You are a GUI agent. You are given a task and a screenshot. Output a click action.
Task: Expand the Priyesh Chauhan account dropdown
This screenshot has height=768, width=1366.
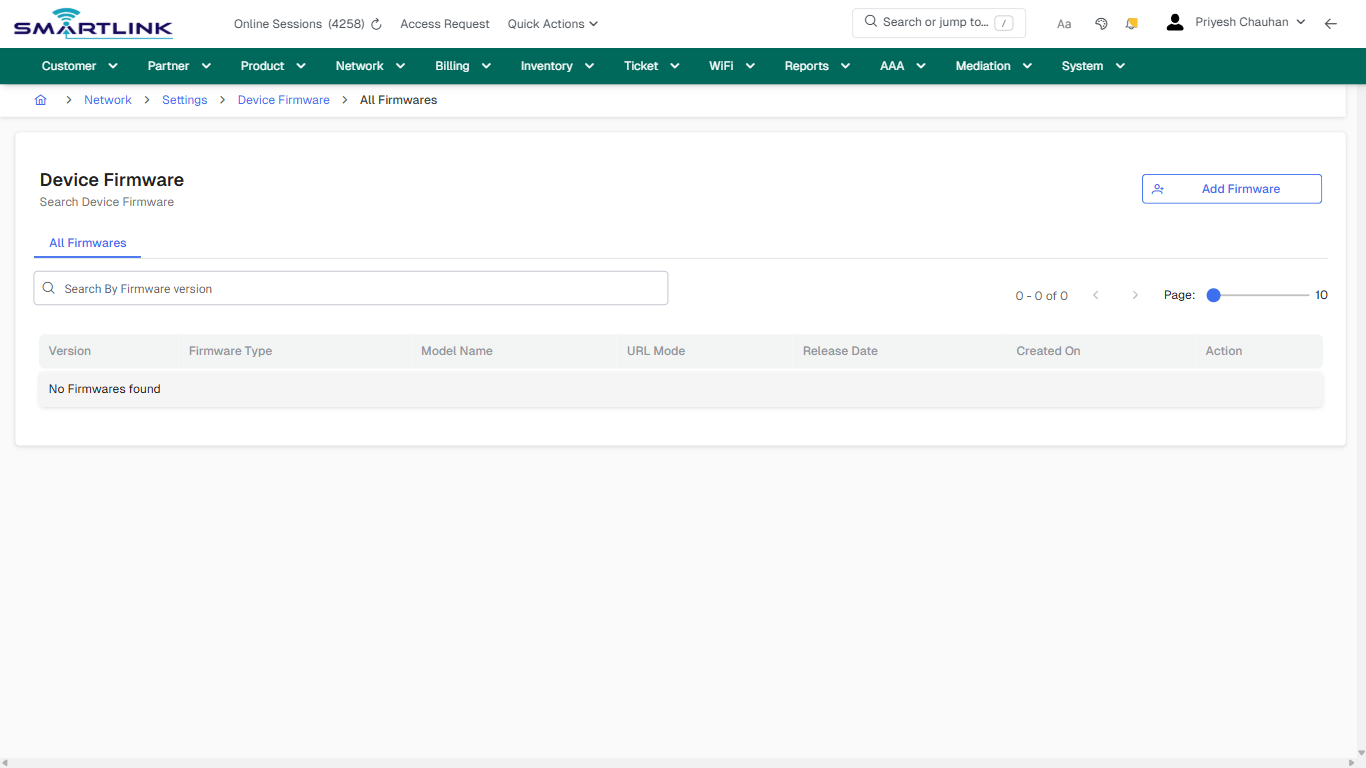pyautogui.click(x=1301, y=21)
